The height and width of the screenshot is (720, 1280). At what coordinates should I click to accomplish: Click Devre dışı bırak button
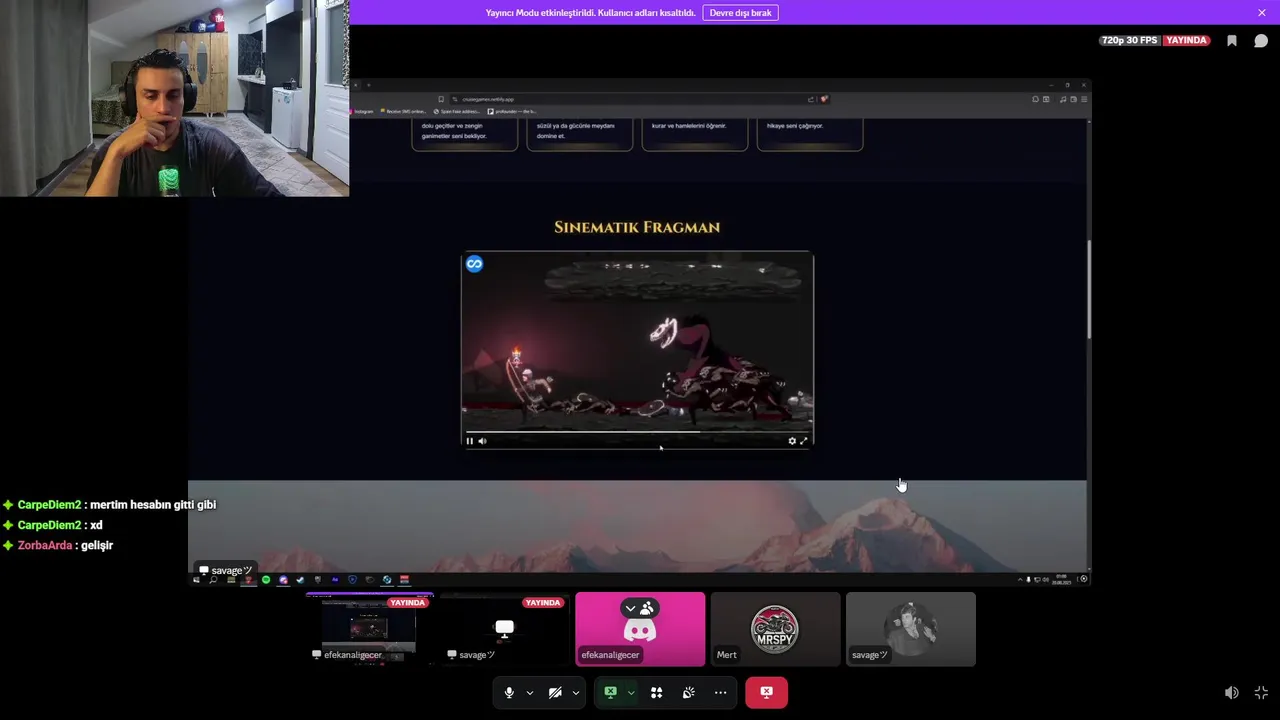[x=740, y=13]
